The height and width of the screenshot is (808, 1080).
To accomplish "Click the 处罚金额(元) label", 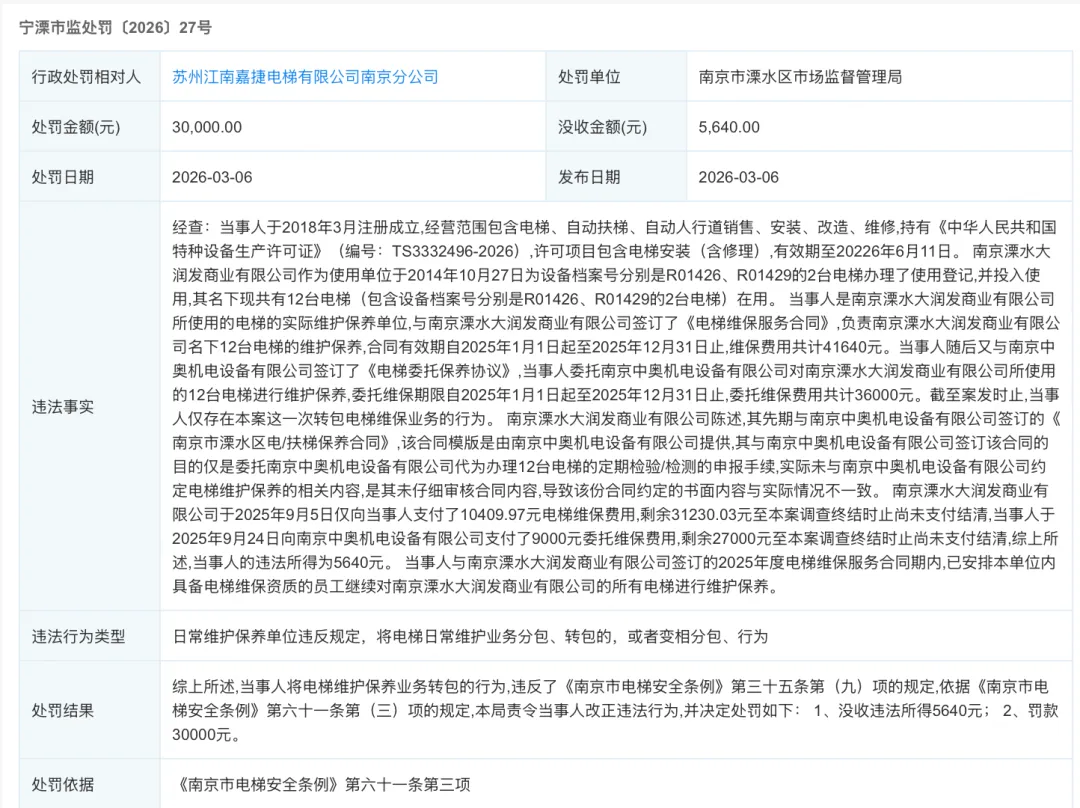I will [x=76, y=127].
